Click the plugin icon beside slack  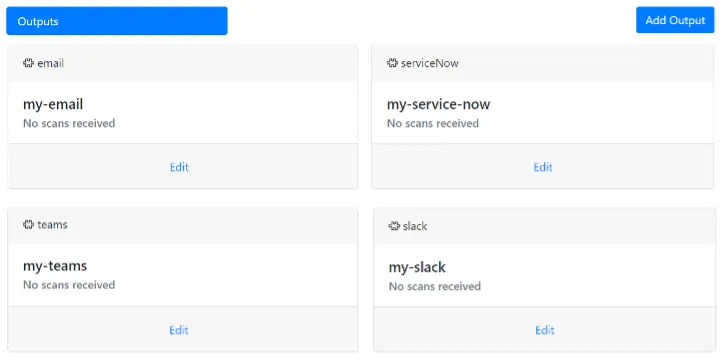coord(394,226)
